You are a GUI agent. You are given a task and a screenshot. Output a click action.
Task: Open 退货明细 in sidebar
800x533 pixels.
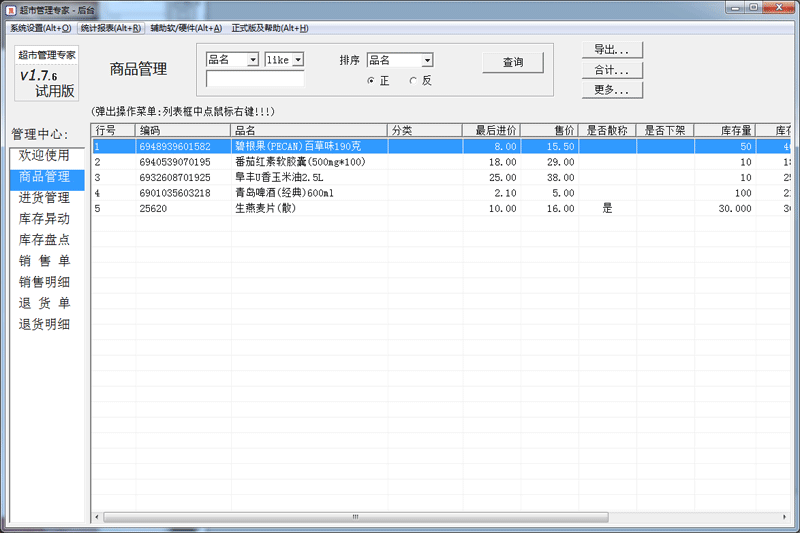(44, 324)
